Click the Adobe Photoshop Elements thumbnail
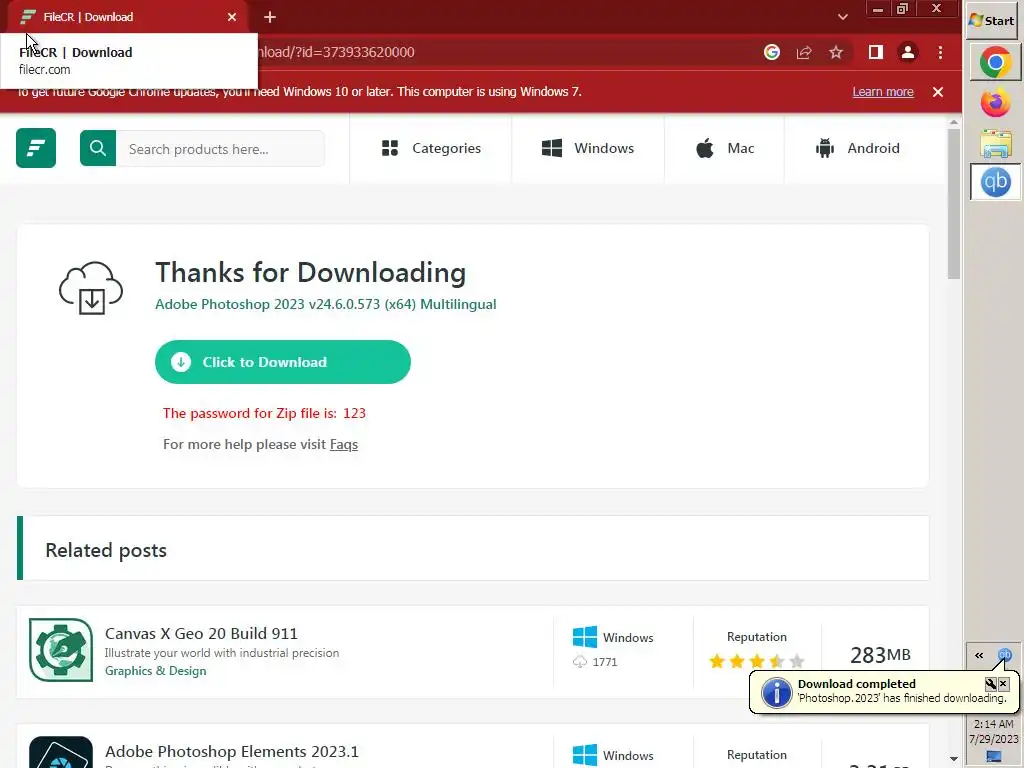Image resolution: width=1024 pixels, height=768 pixels. [x=61, y=752]
